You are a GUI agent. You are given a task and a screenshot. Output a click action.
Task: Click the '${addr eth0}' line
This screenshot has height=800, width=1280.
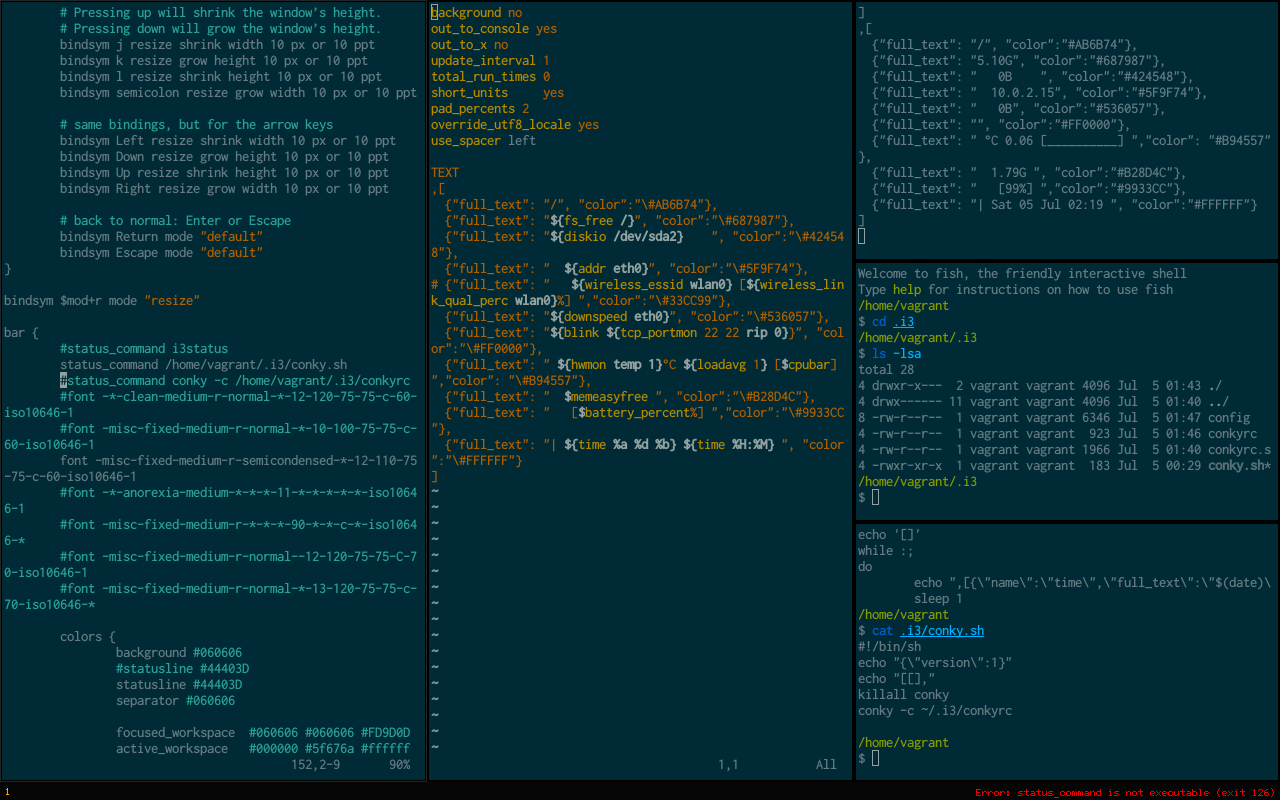(627, 269)
